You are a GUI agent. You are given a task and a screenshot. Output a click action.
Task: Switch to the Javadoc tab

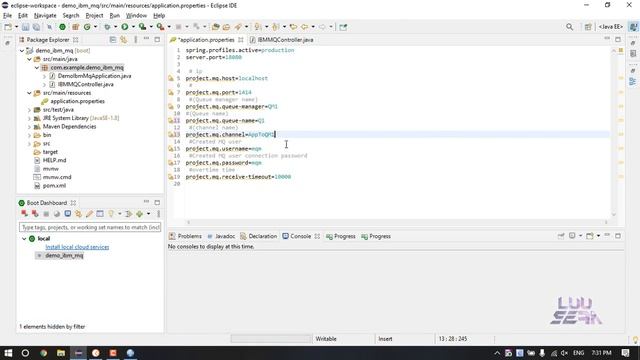(221, 236)
